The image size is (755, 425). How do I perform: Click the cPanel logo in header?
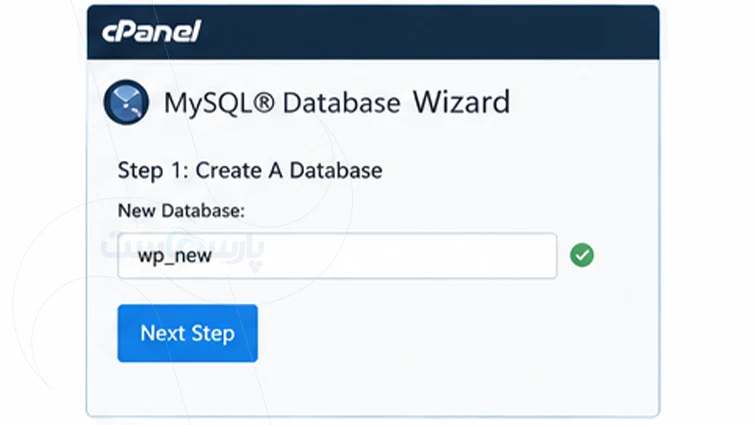[x=151, y=31]
